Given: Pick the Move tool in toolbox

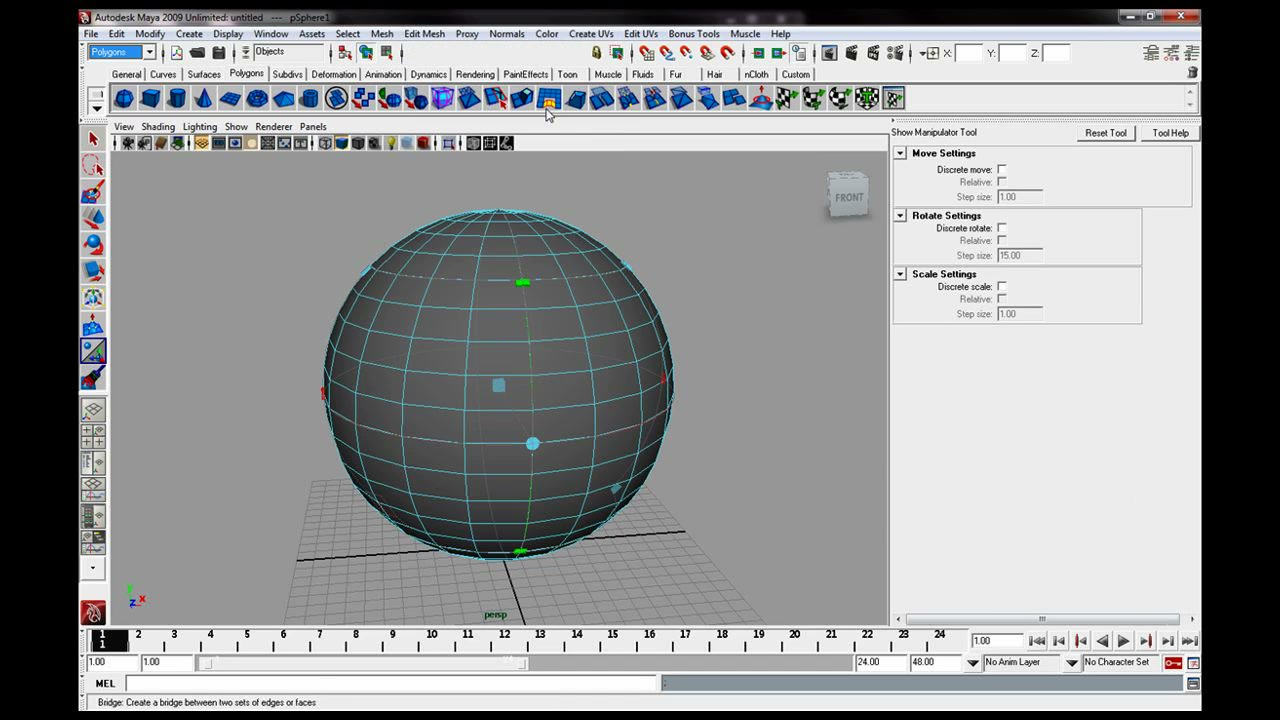Looking at the screenshot, I should [93, 218].
